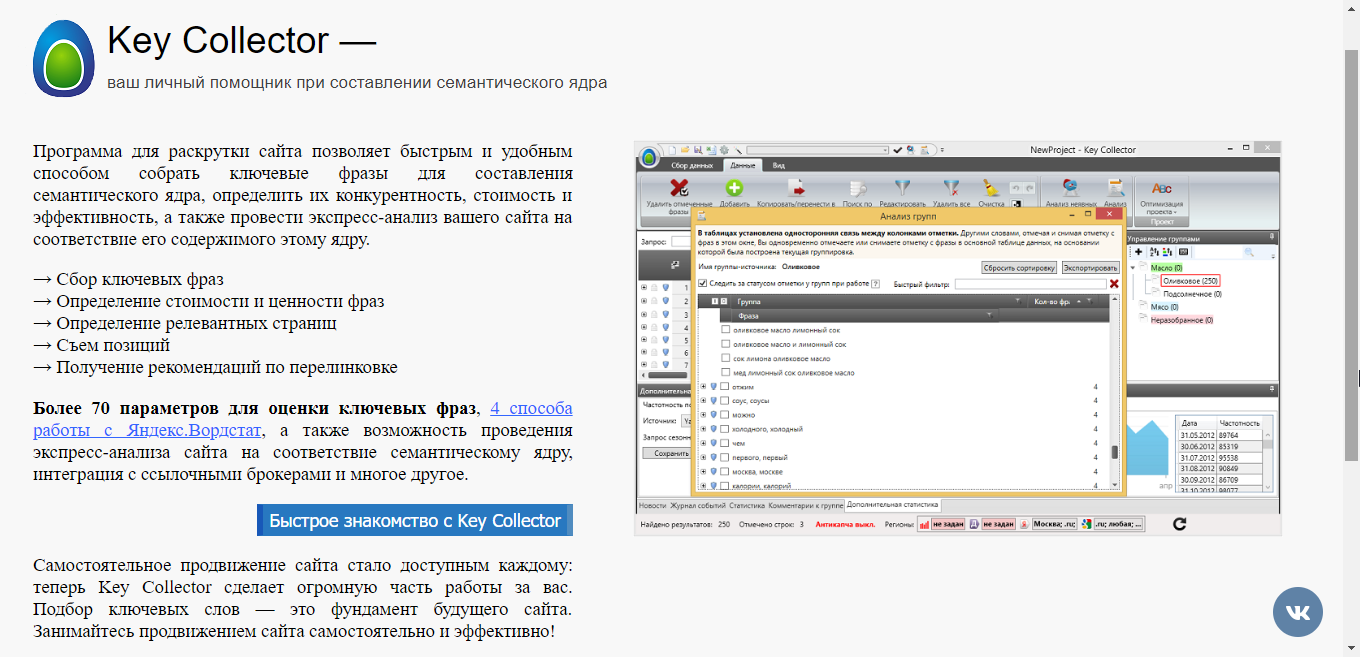This screenshot has height=657, width=1360.
Task: Click the green 'Добавить' plus icon
Action: (x=734, y=187)
